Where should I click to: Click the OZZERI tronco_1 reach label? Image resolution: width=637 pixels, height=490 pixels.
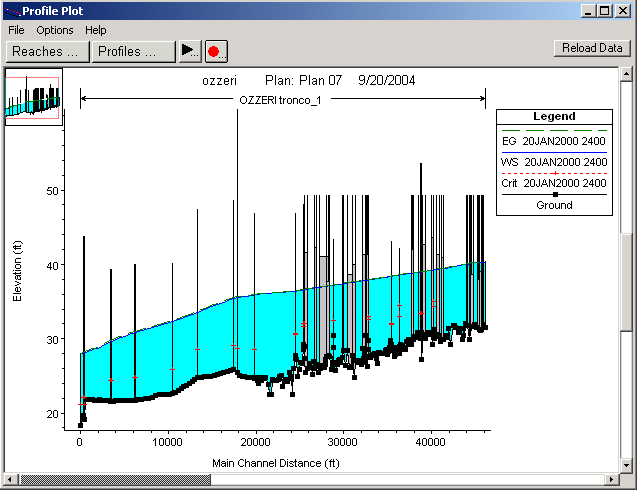[280, 100]
